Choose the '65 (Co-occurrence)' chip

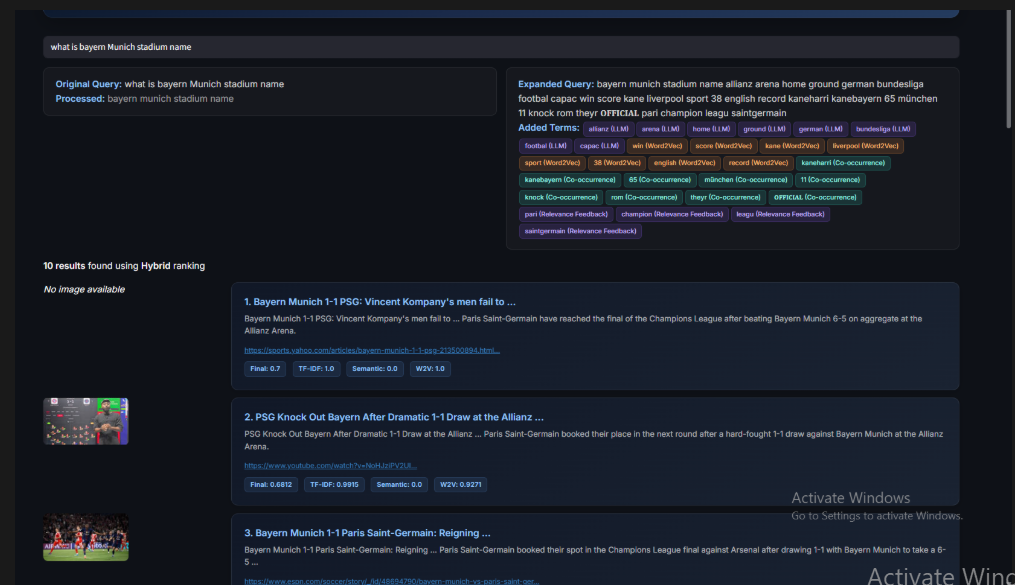tap(660, 179)
